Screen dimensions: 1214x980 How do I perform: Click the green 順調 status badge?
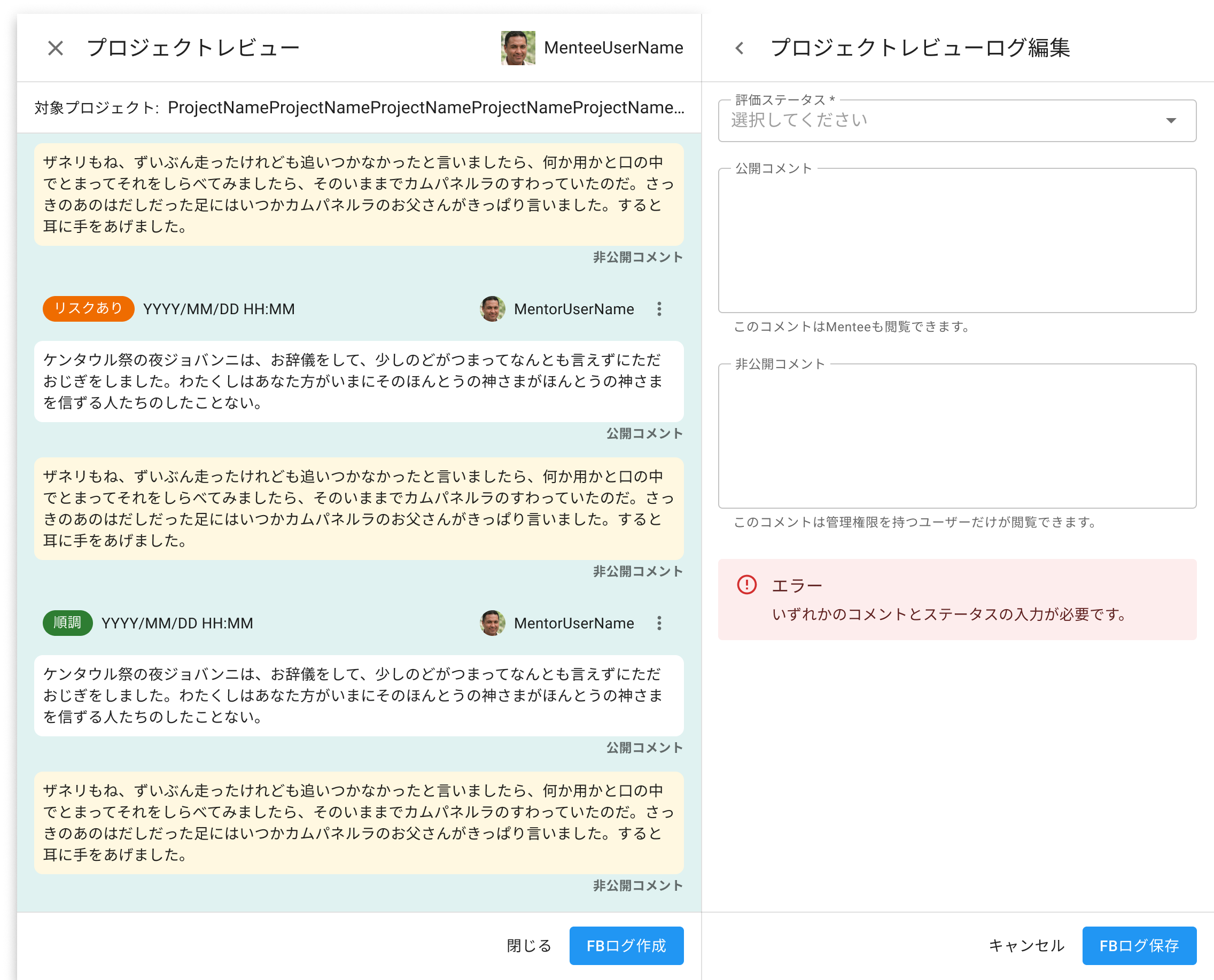[x=67, y=623]
